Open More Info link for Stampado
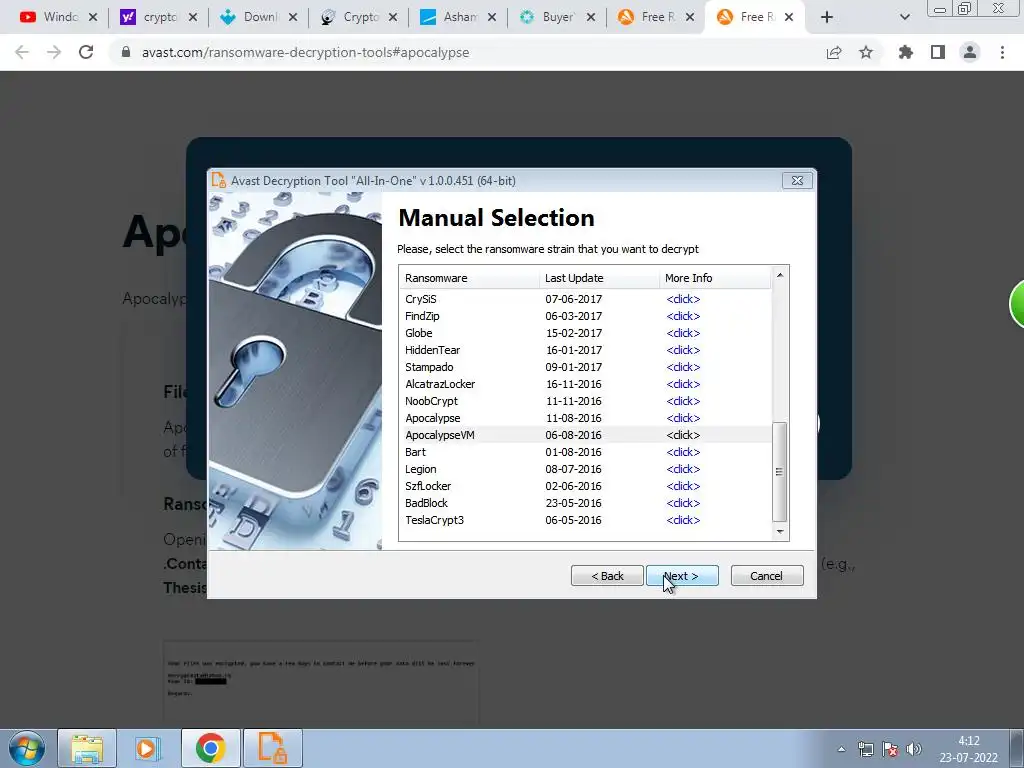Image resolution: width=1024 pixels, height=768 pixels. click(683, 367)
